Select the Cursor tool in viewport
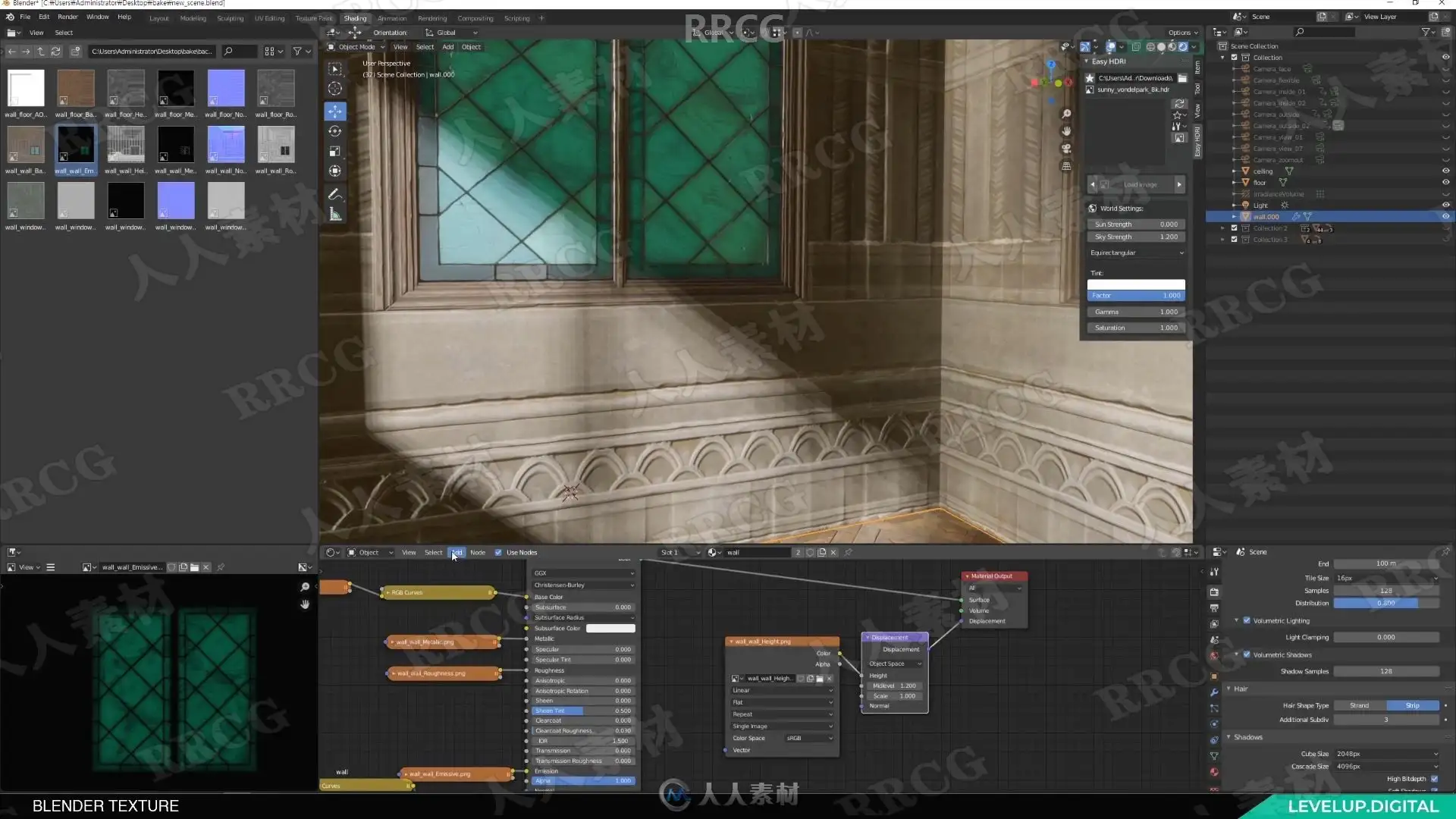The width and height of the screenshot is (1456, 819). [x=335, y=89]
